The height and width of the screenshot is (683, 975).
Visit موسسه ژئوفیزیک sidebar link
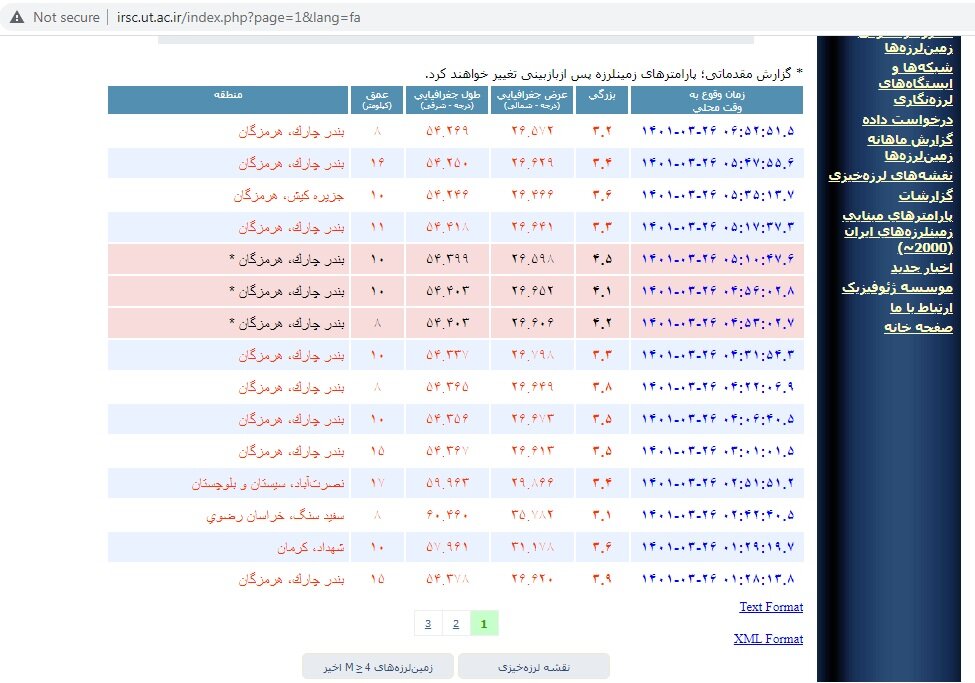pos(899,288)
